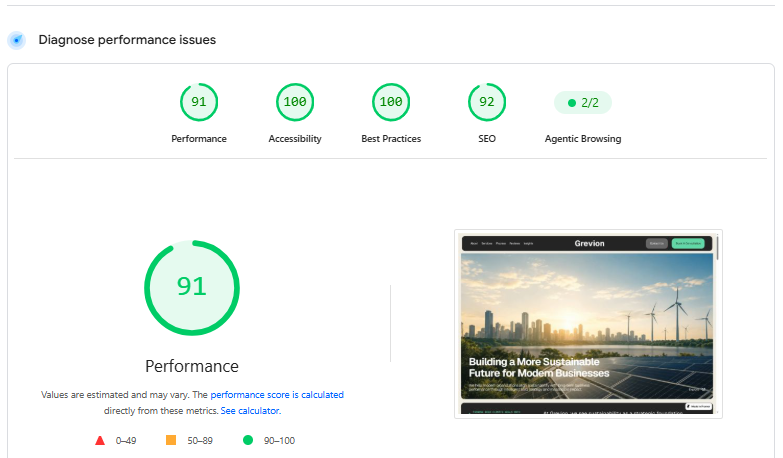Click the blue diagnose performance issues icon

click(16, 40)
